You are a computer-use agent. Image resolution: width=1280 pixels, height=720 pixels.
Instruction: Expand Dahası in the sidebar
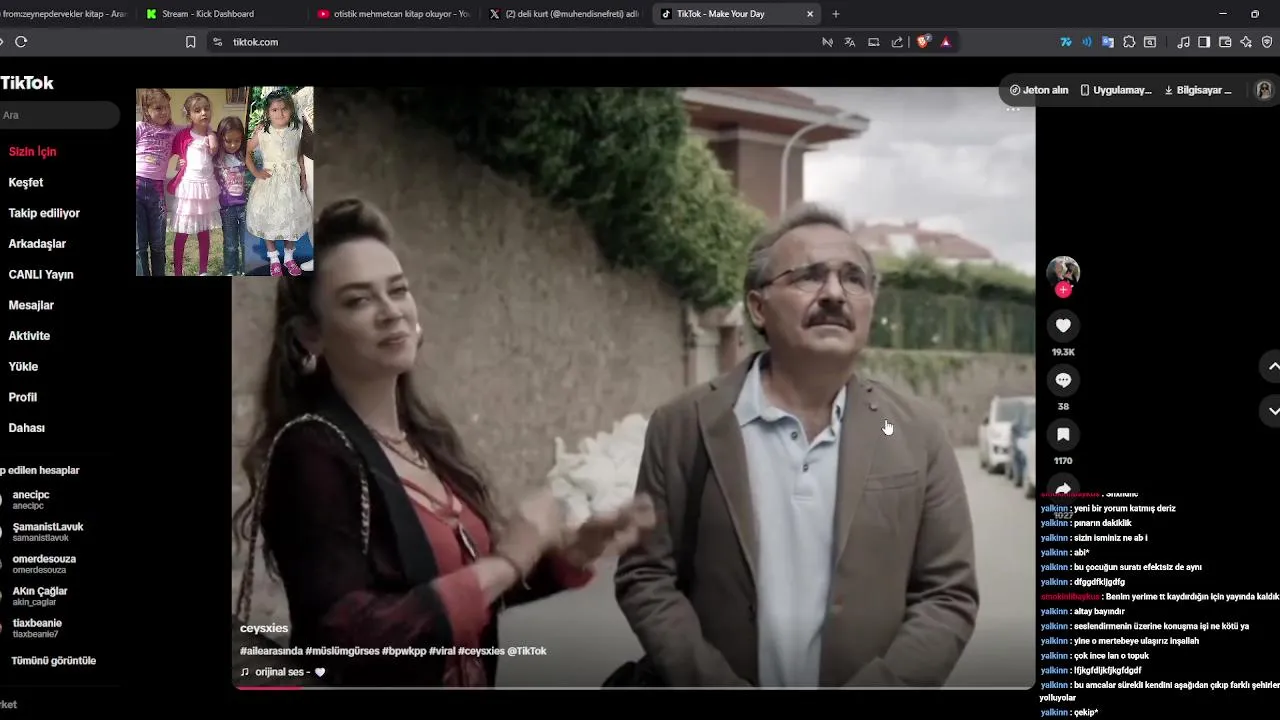click(x=27, y=428)
